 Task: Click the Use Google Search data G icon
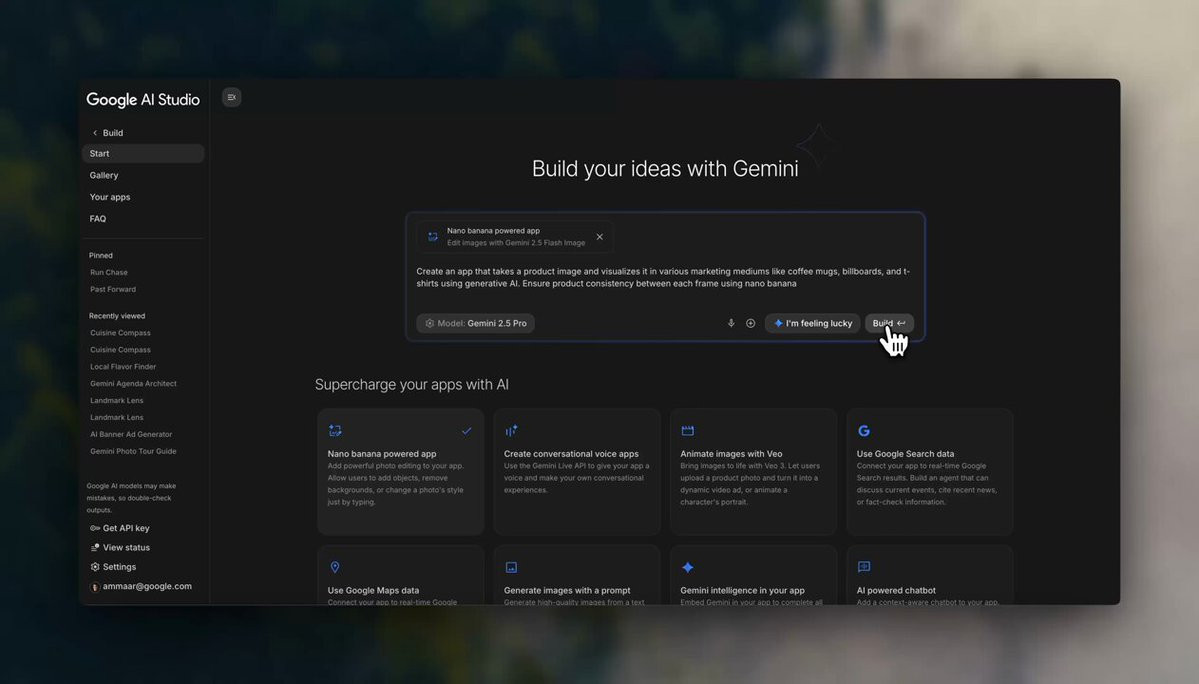(x=863, y=431)
